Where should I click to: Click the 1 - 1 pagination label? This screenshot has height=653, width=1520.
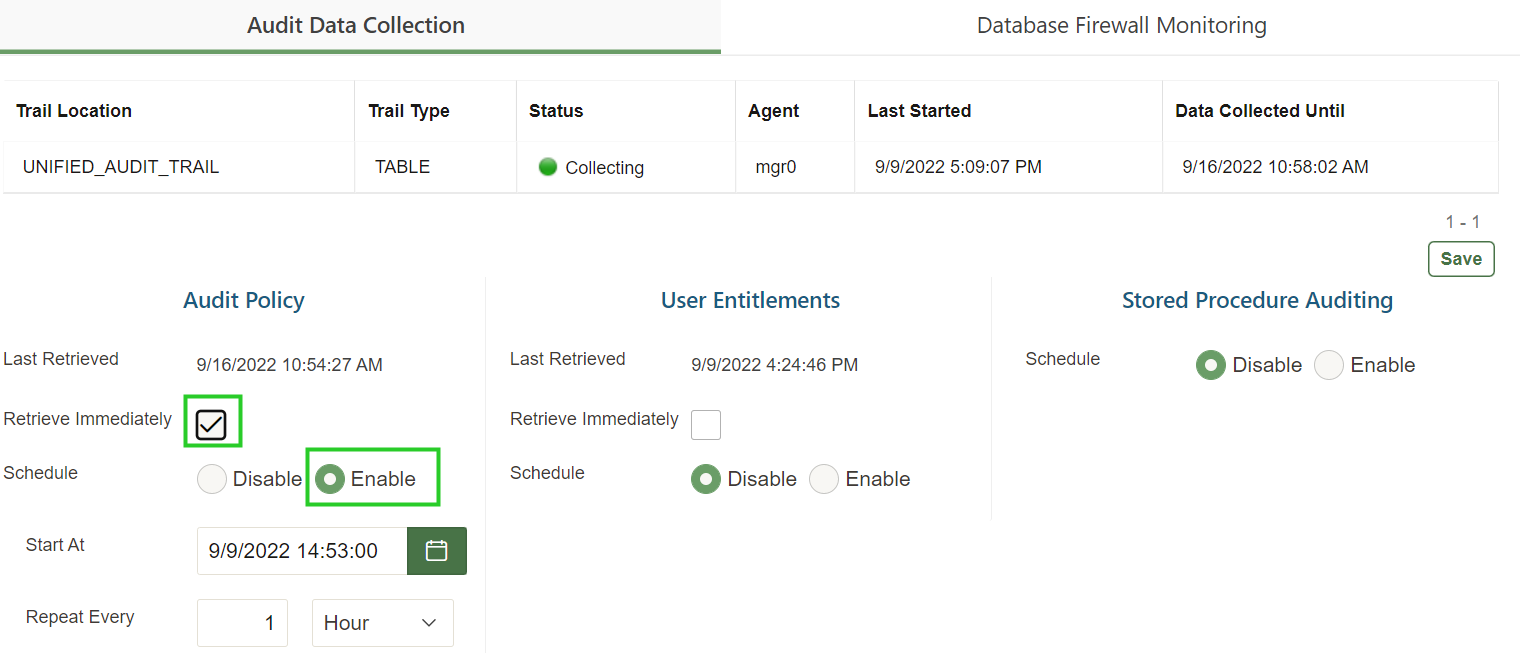pyautogui.click(x=1463, y=222)
